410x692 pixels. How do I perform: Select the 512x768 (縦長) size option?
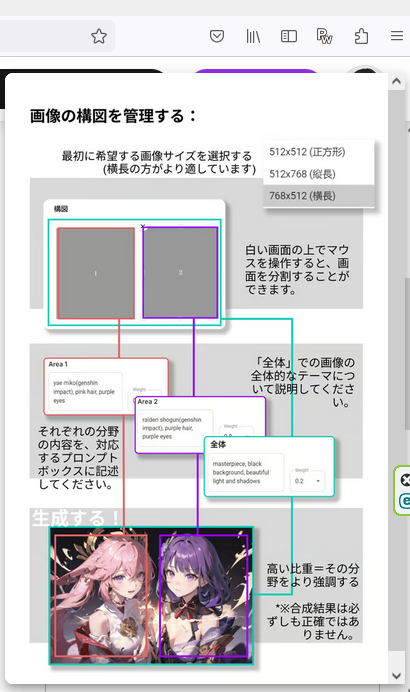point(319,174)
